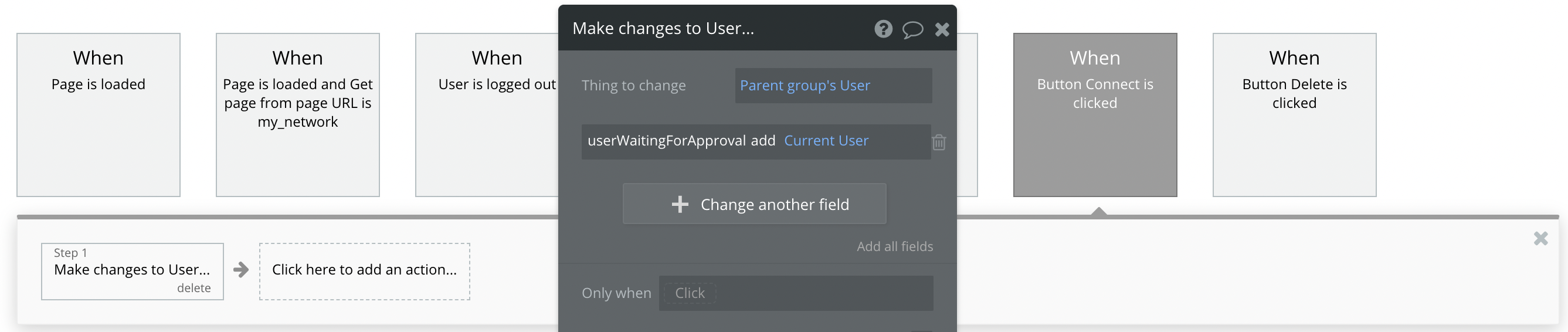Click delete link on Step 1
1568x332 pixels.
[x=194, y=288]
